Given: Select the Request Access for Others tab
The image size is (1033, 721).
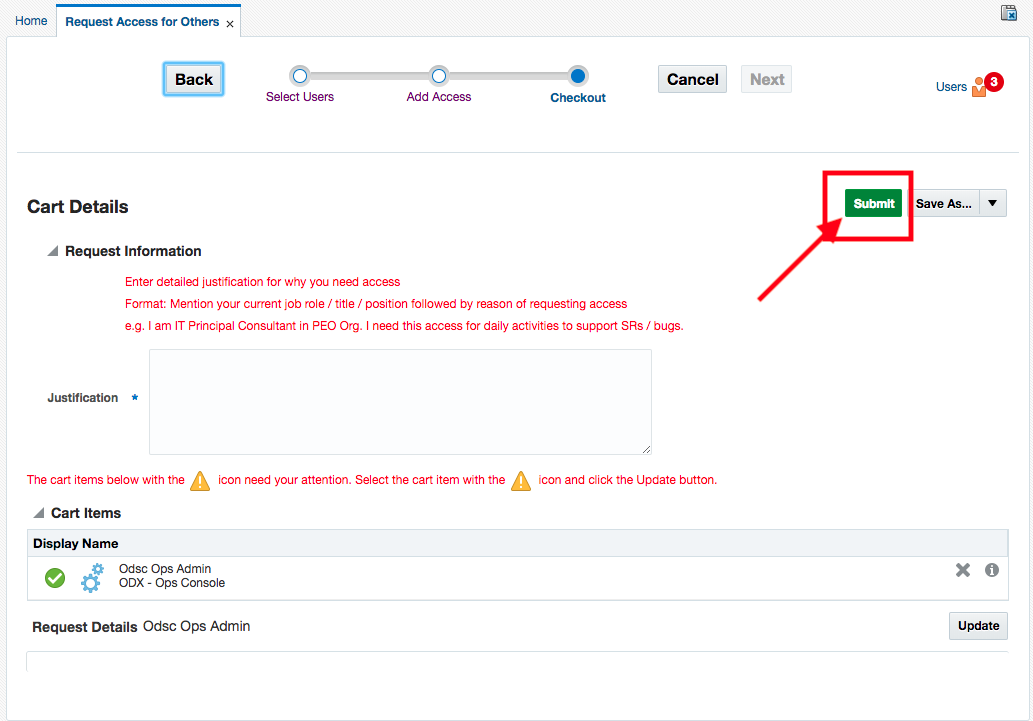Looking at the screenshot, I should [142, 22].
